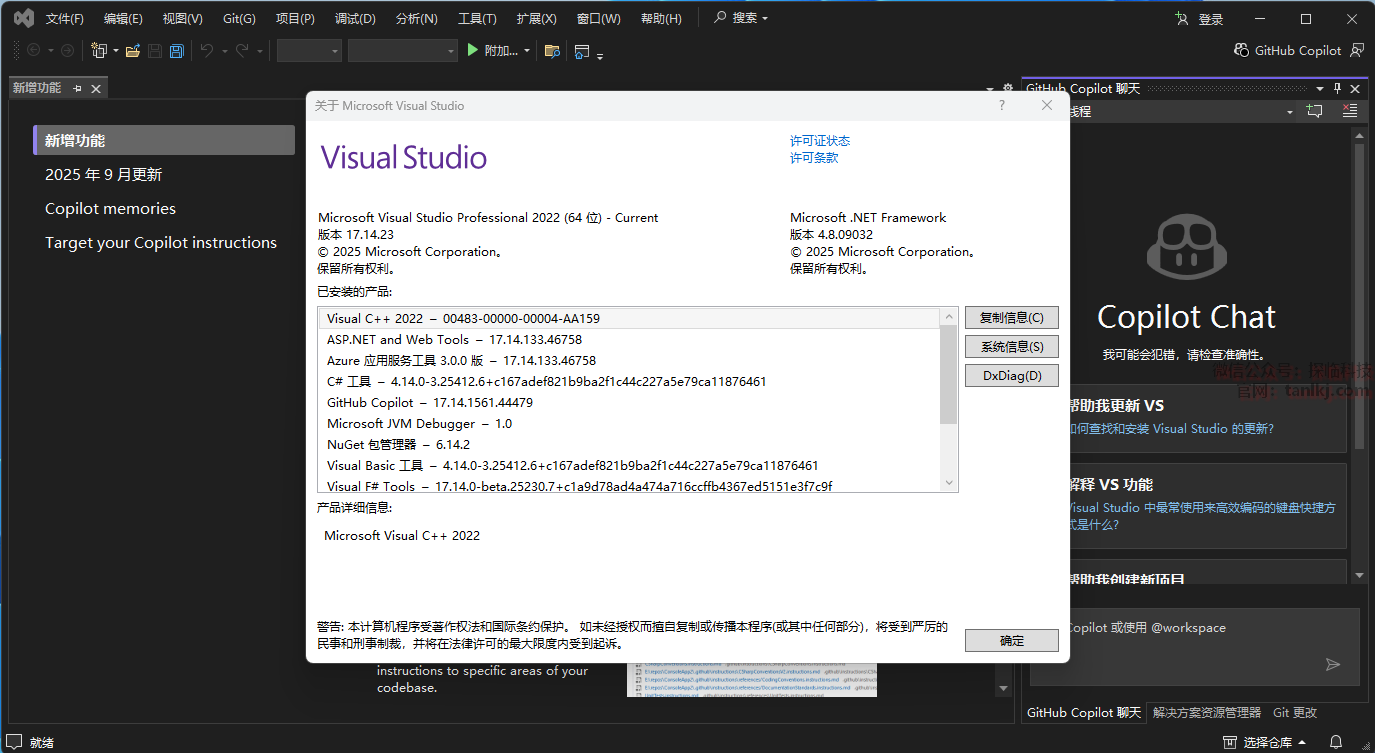Expand the 附加 debug target dropdown arrow
Viewport: 1375px width, 753px height.
pyautogui.click(x=527, y=51)
